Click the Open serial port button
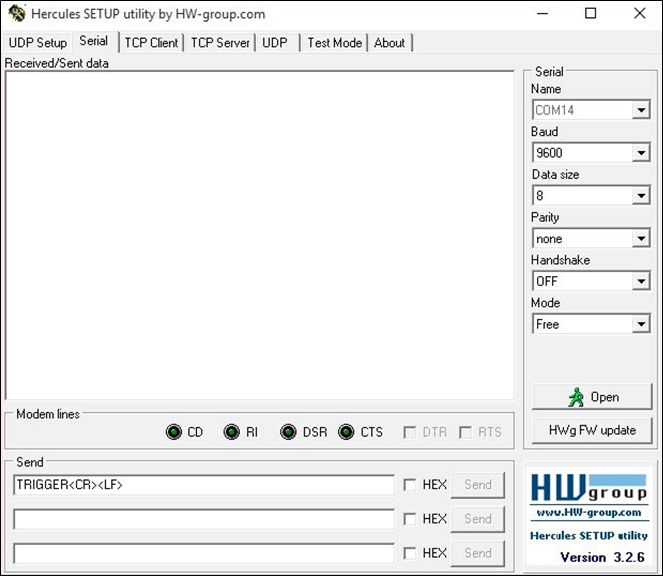 point(592,397)
